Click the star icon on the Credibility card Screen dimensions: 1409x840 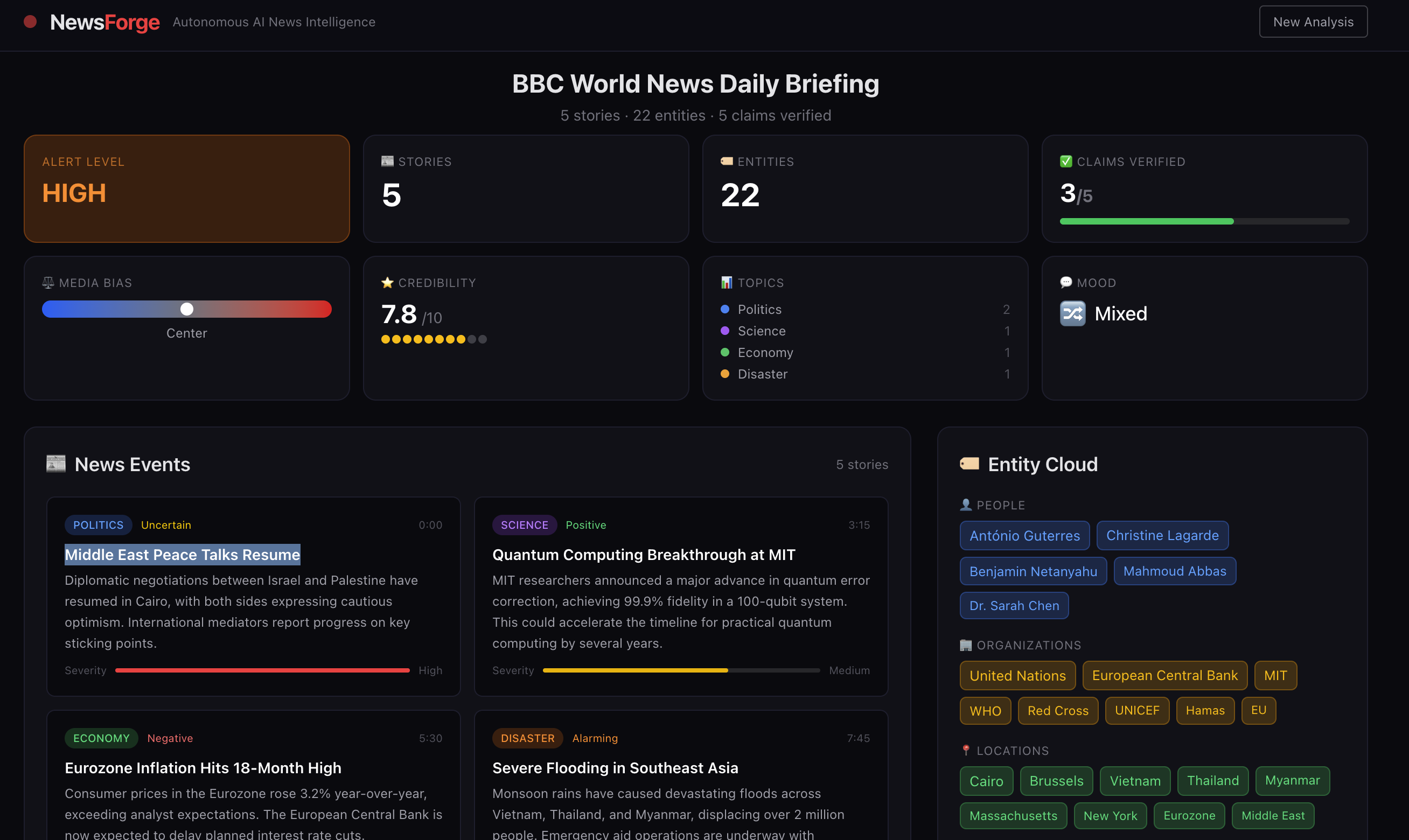[x=387, y=283]
